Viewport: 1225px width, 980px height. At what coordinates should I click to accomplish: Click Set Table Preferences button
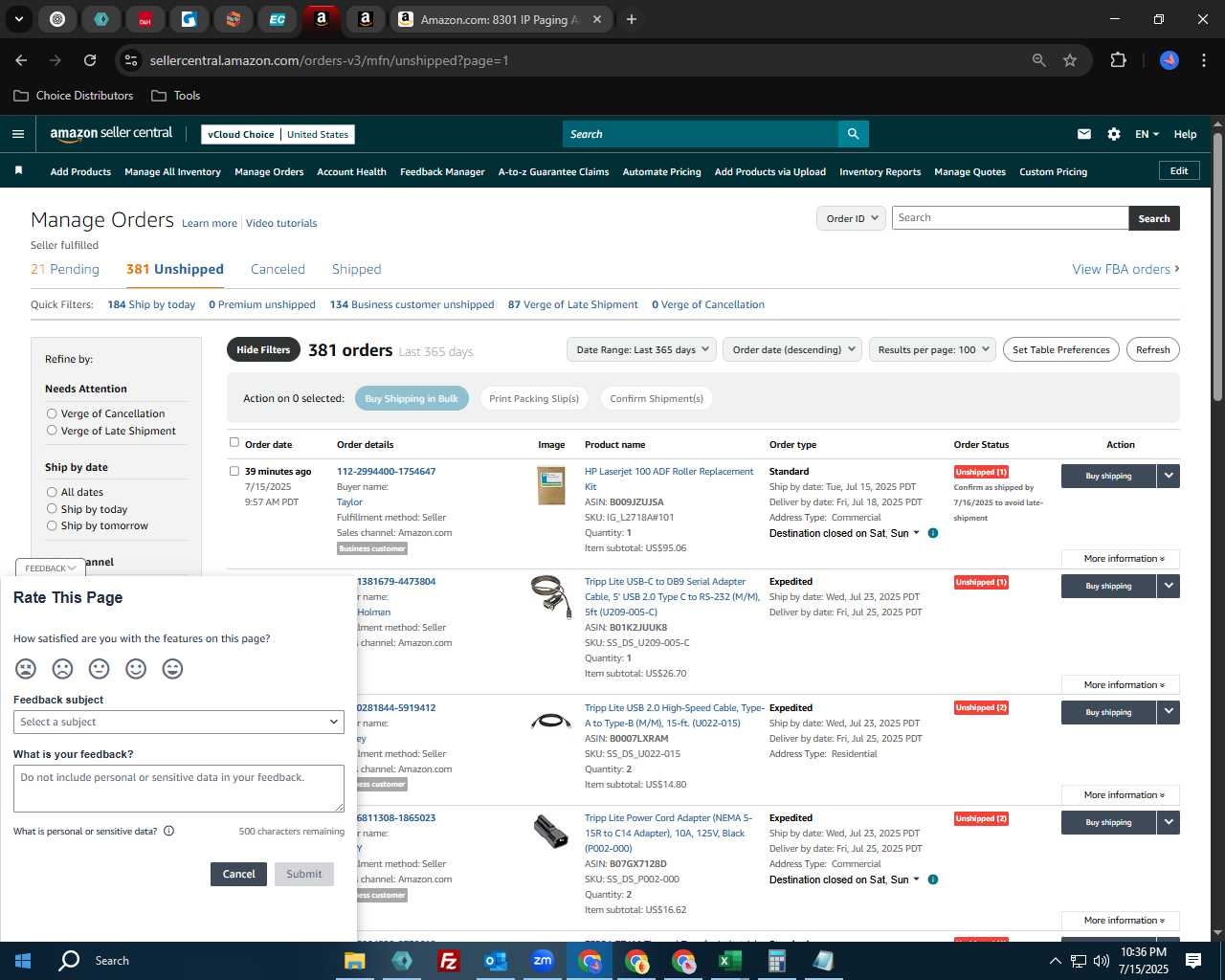pos(1061,349)
